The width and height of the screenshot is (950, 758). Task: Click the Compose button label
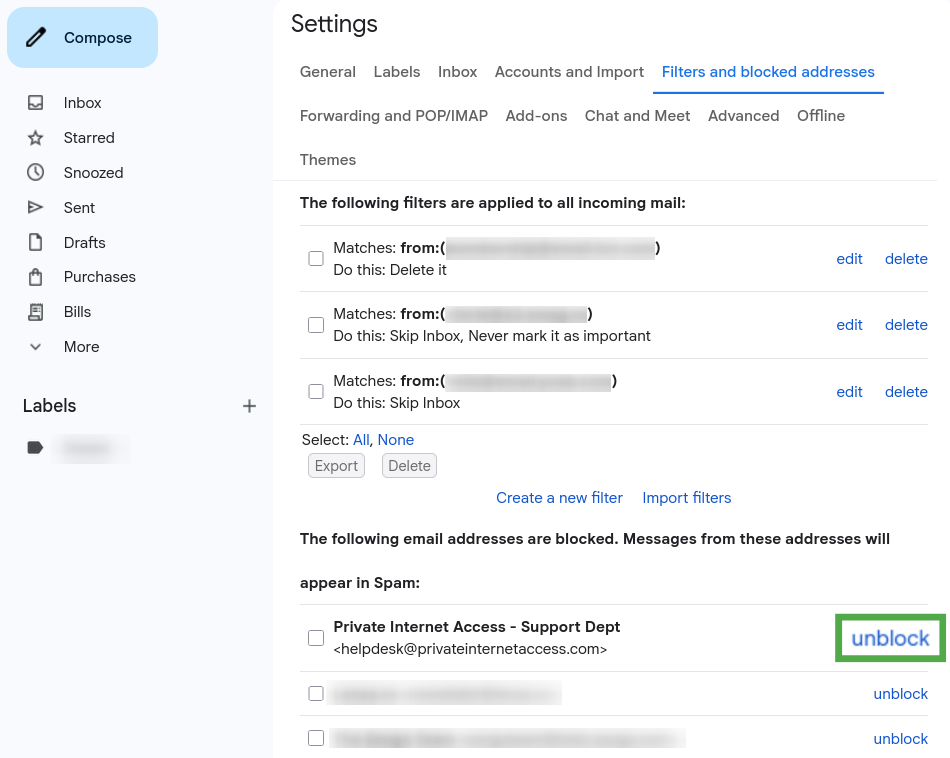coord(98,38)
